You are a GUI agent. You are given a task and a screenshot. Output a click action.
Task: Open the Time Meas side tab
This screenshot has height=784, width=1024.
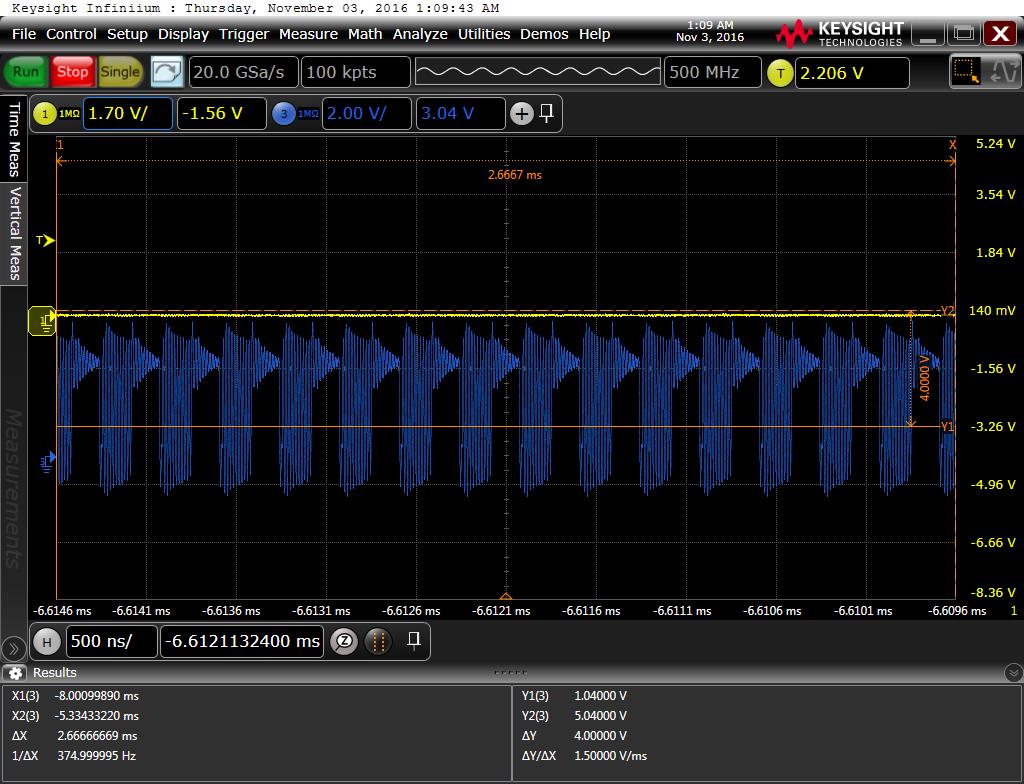[x=14, y=138]
